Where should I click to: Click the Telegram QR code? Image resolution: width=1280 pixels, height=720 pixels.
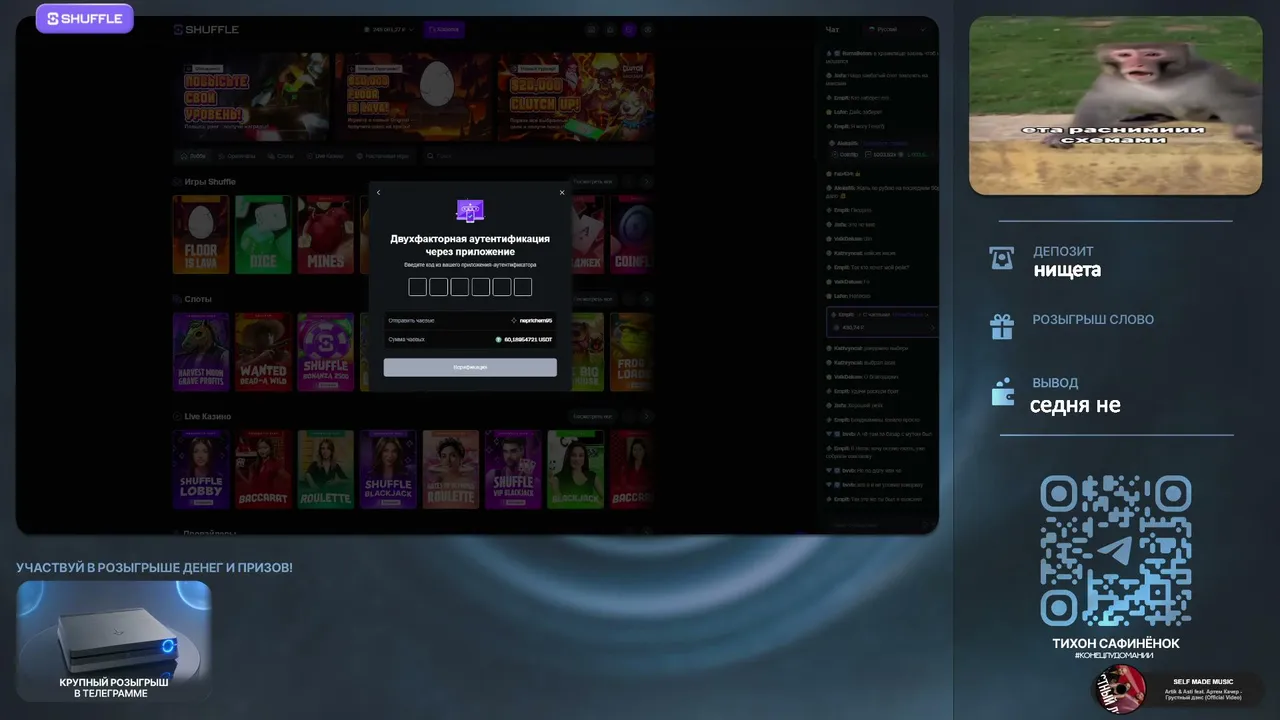(1116, 551)
